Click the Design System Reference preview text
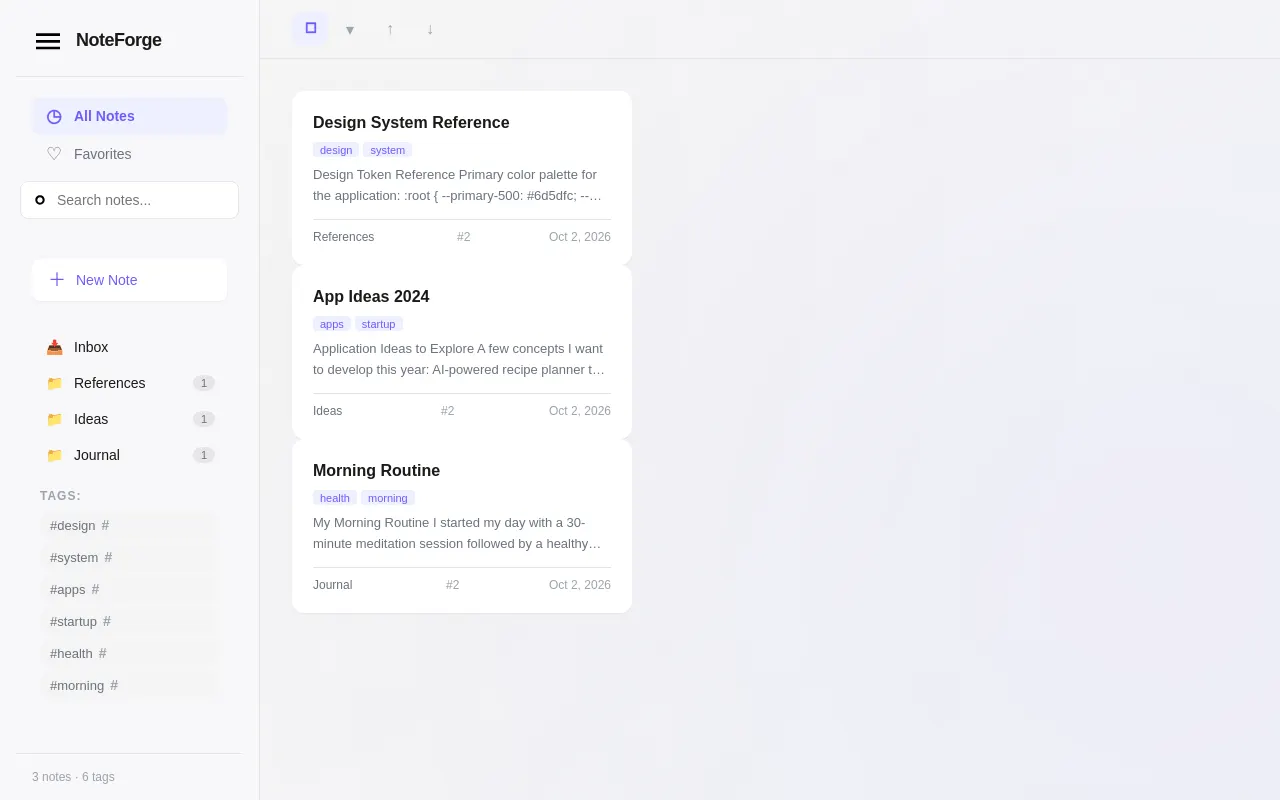This screenshot has height=800, width=1280. click(459, 185)
